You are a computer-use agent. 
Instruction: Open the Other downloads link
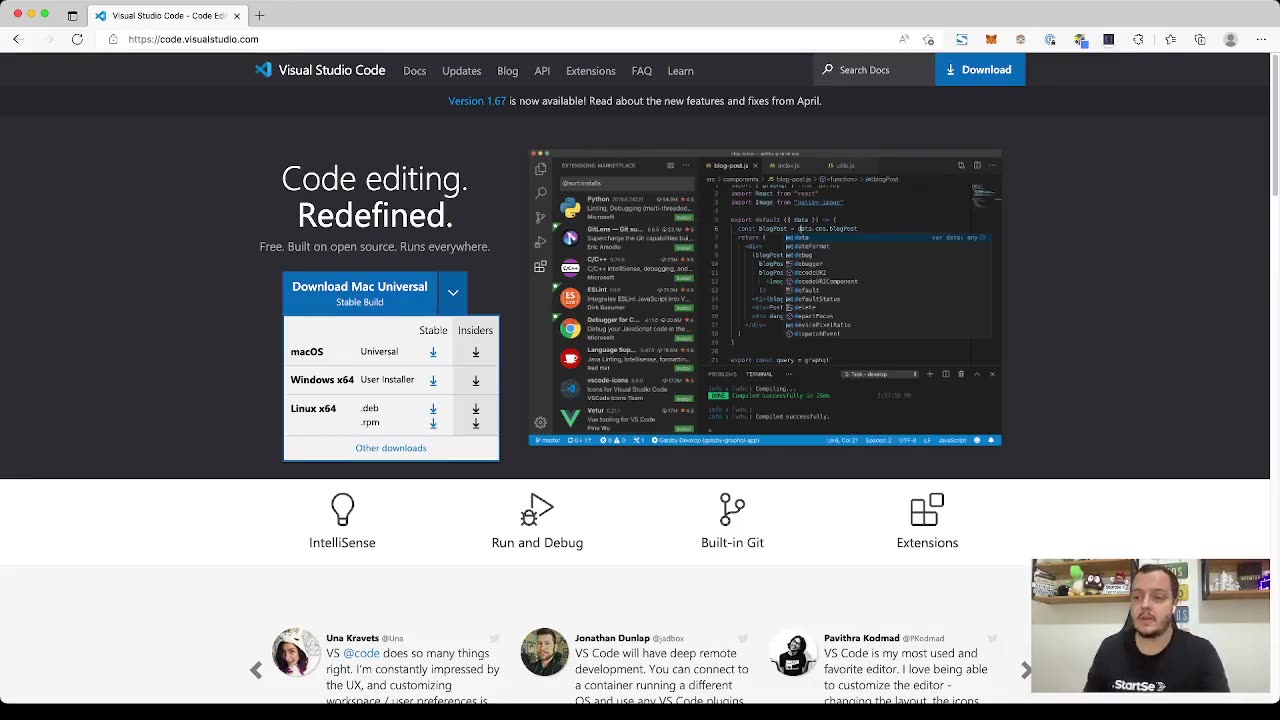tap(391, 448)
